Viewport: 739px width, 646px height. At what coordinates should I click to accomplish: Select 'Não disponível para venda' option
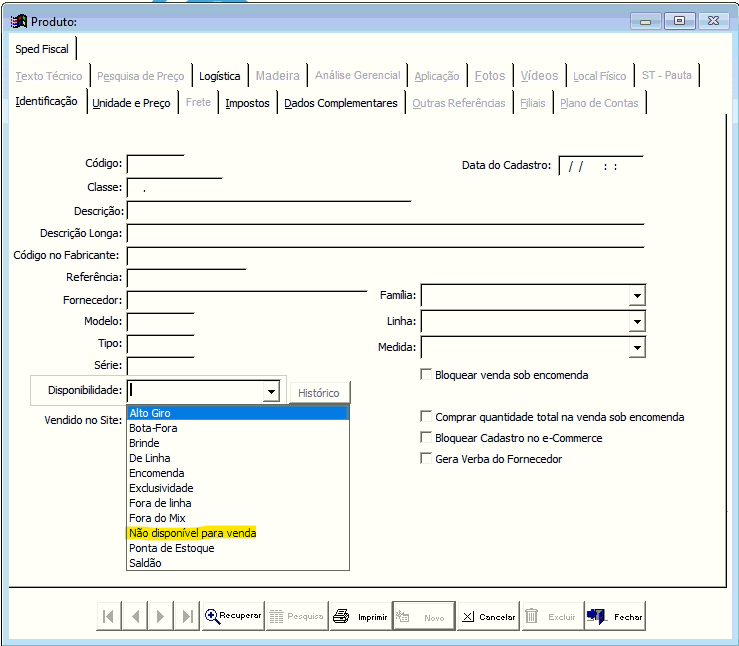pos(193,533)
